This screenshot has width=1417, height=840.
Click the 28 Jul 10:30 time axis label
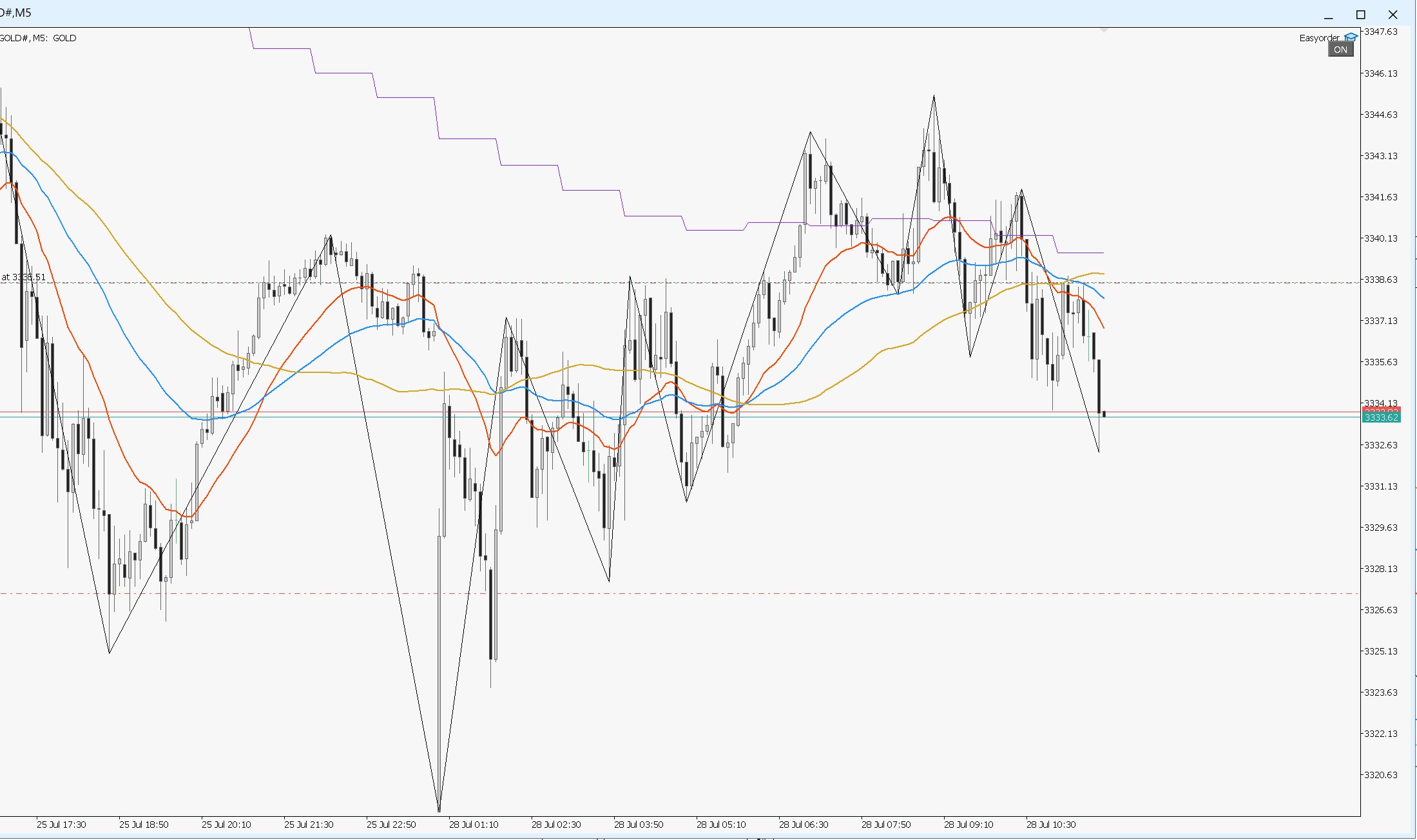coord(1051,825)
